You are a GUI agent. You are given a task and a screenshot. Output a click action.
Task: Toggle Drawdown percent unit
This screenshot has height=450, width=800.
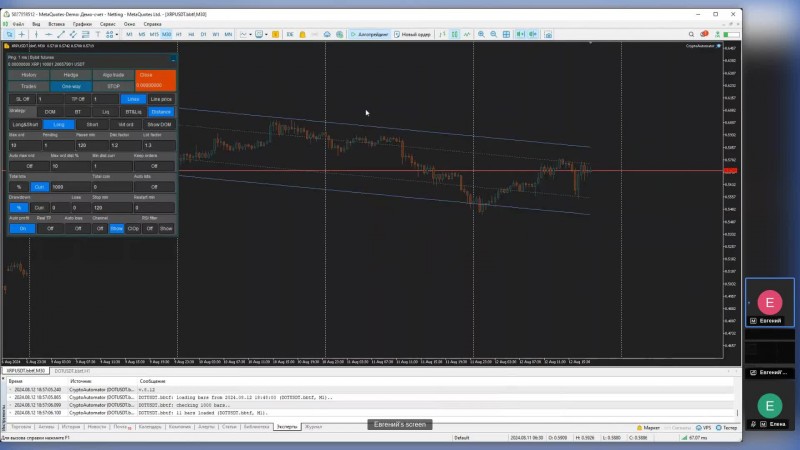click(x=19, y=208)
